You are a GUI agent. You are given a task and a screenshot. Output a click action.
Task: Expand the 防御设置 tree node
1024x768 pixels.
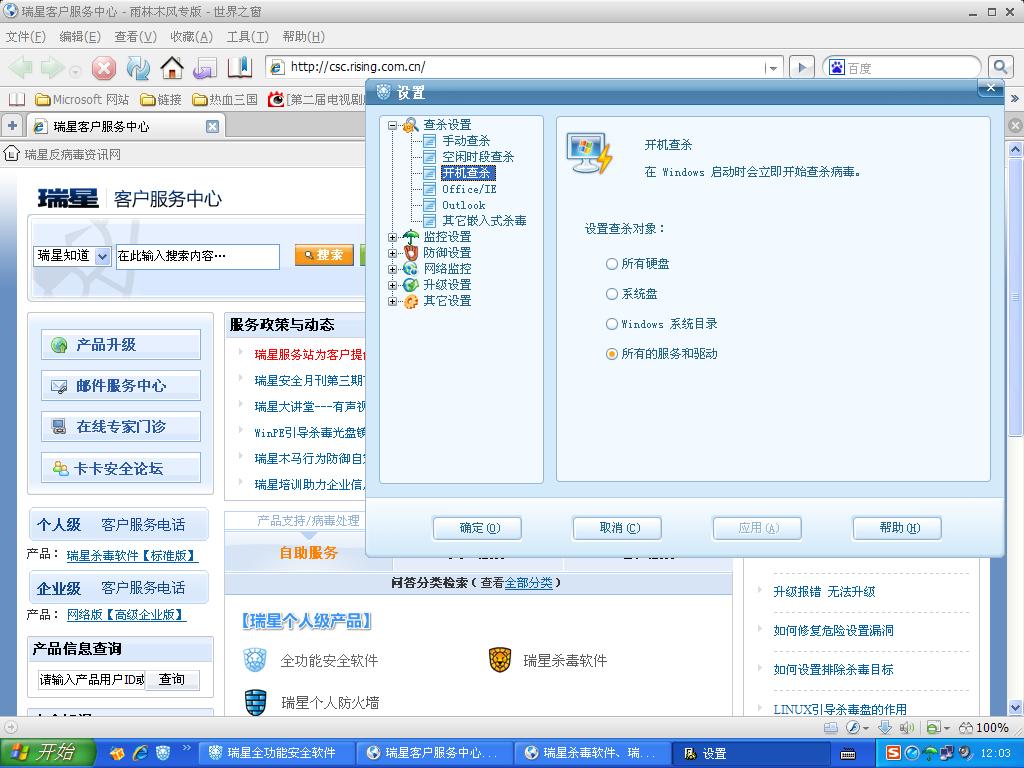point(392,253)
